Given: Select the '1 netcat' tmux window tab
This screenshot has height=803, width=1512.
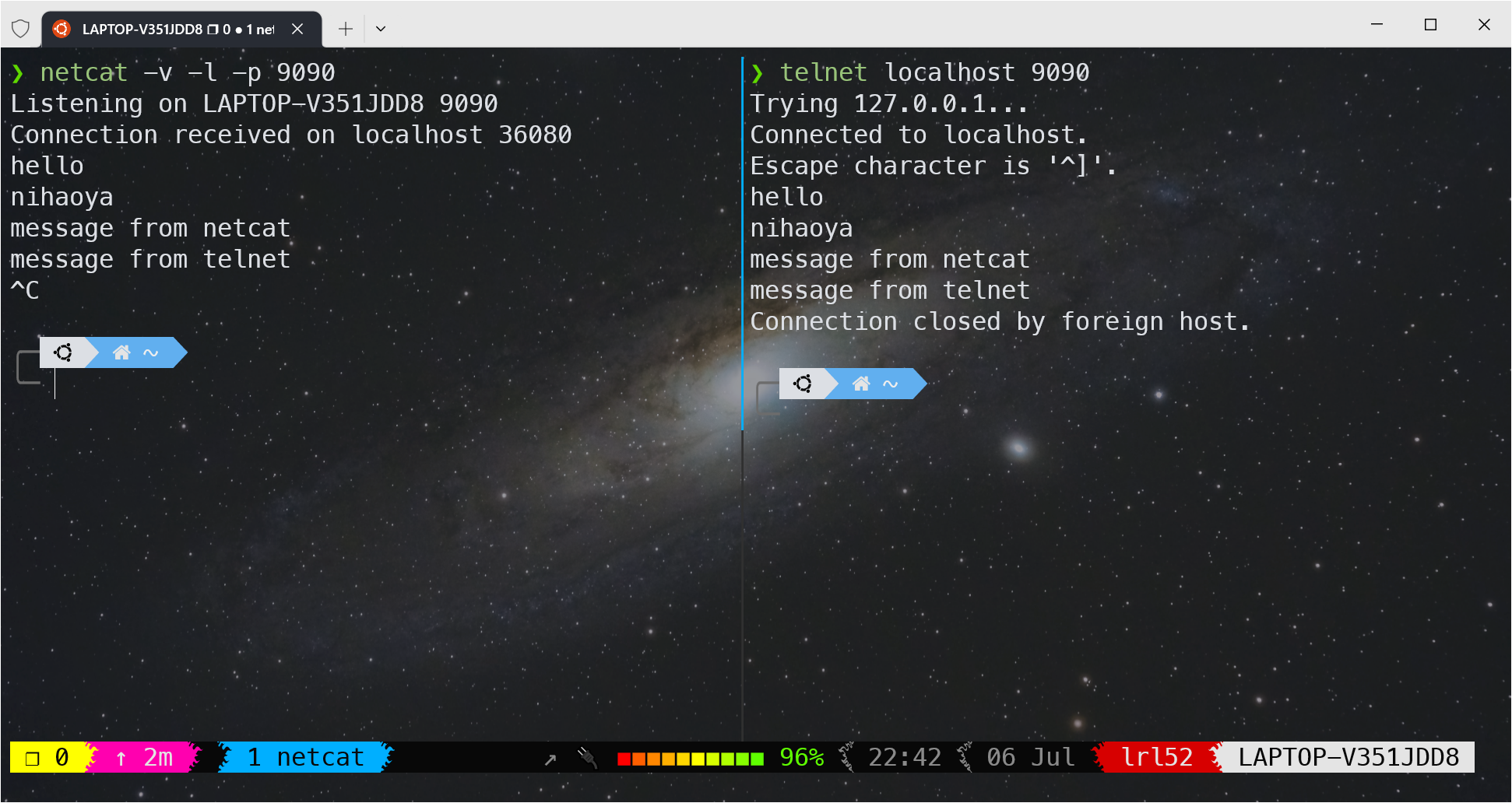Looking at the screenshot, I should point(306,757).
